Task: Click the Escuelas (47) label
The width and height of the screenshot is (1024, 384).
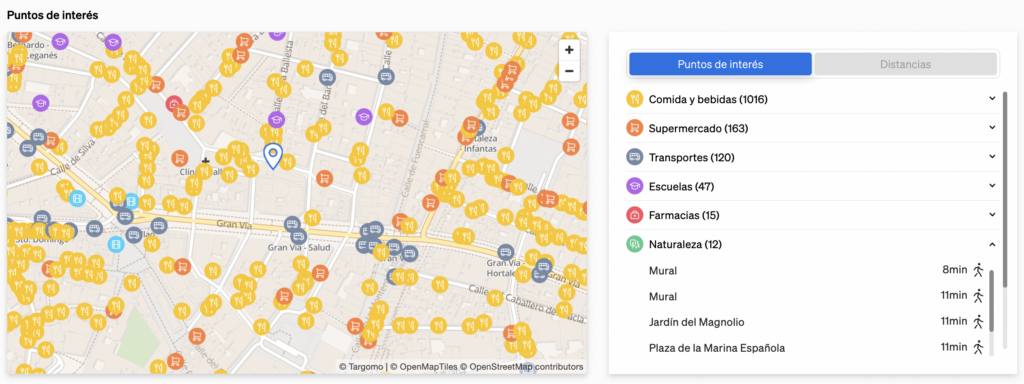Action: pyautogui.click(x=681, y=186)
